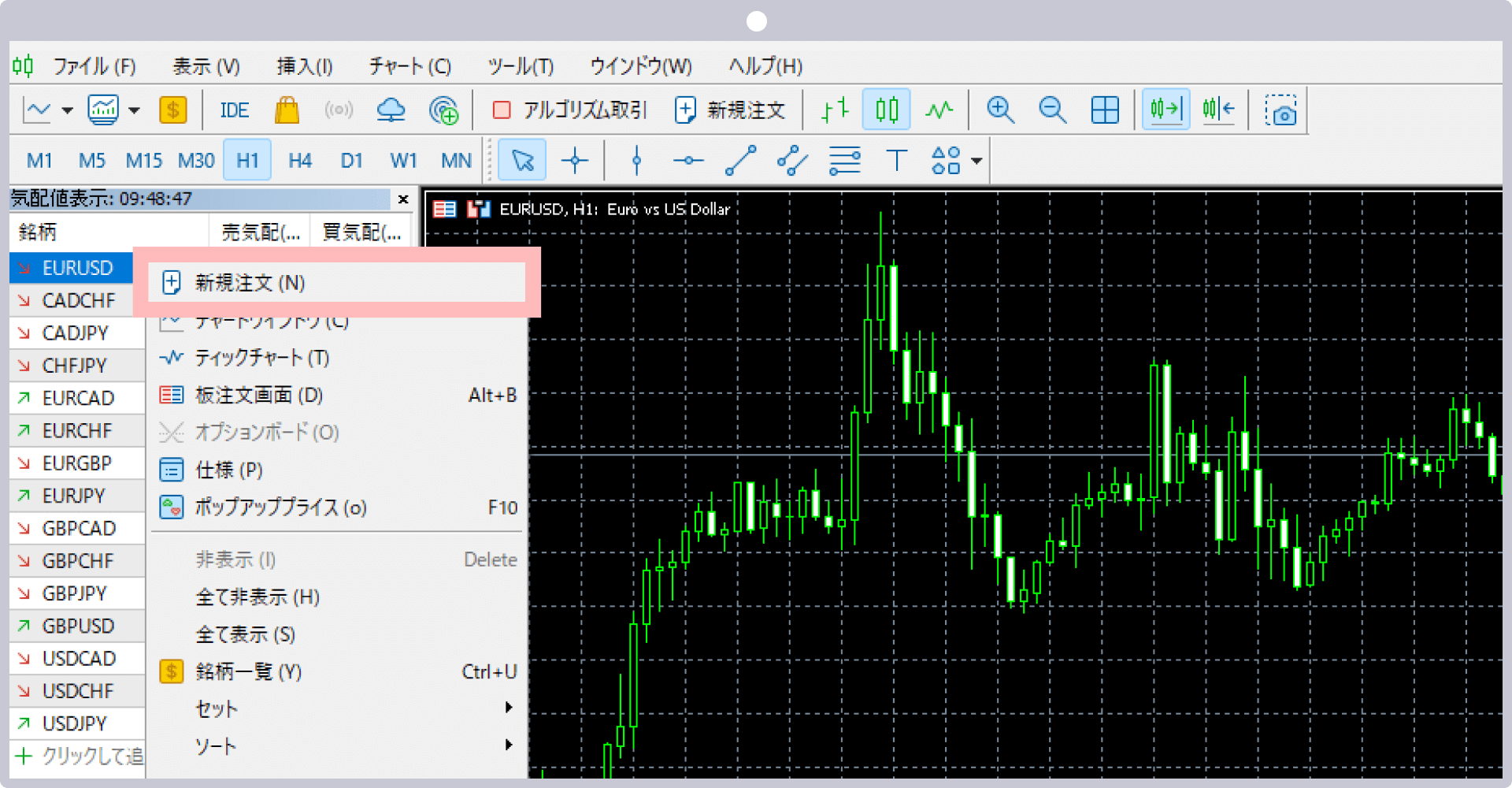Image resolution: width=1512 pixels, height=788 pixels.
Task: Open the チャート (C) menu
Action: tap(410, 66)
